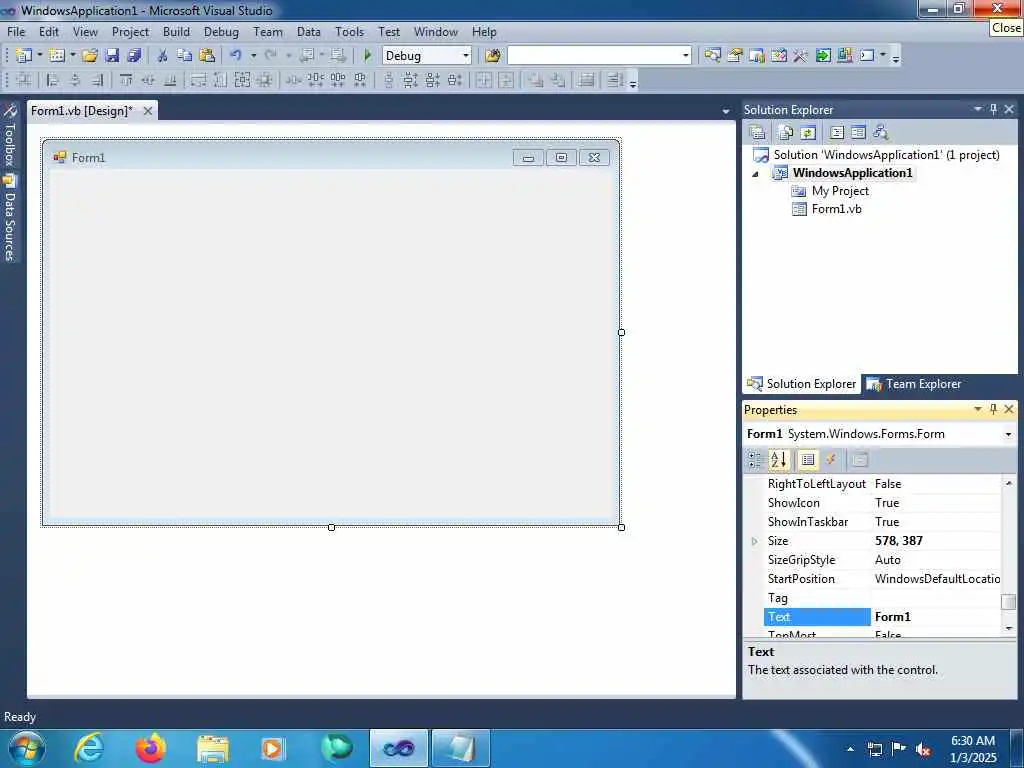
Task: Toggle Categorized view in Properties panel
Action: [755, 460]
